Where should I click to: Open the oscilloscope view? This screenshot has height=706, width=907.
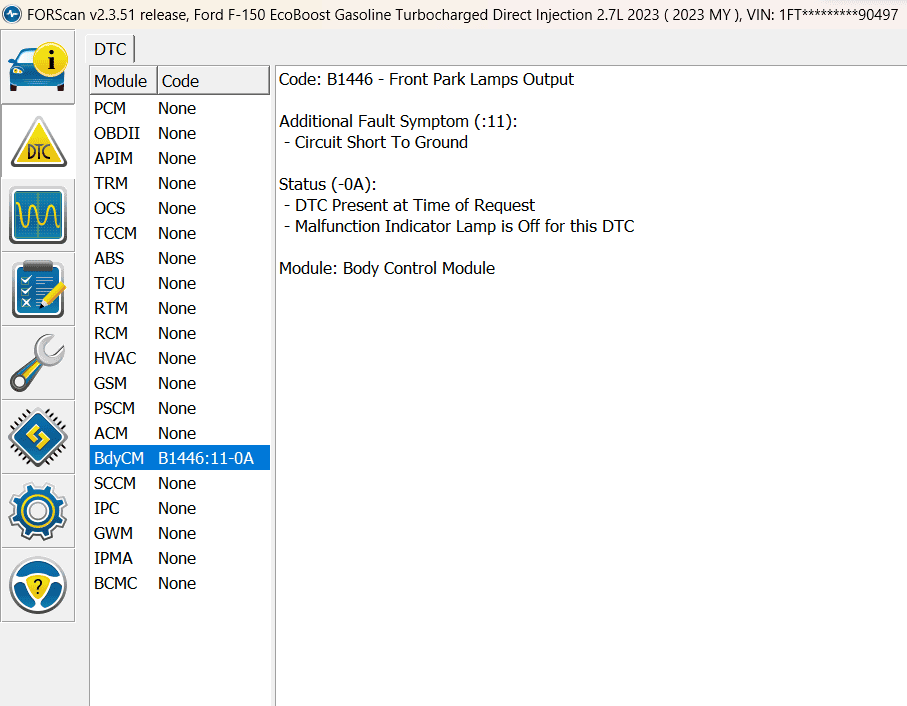pyautogui.click(x=38, y=214)
